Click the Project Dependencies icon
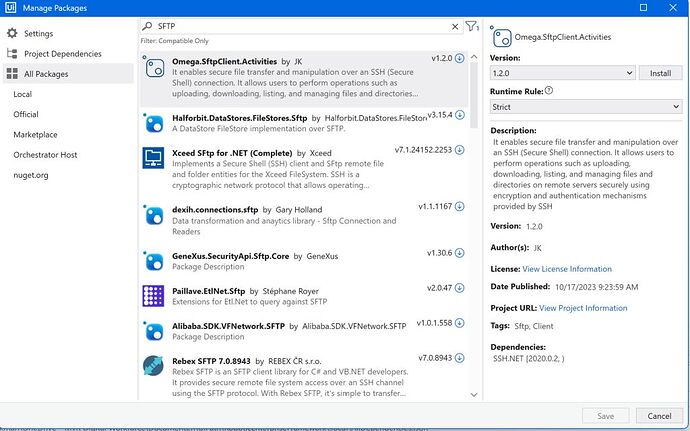Image resolution: width=690 pixels, height=431 pixels. [12, 54]
